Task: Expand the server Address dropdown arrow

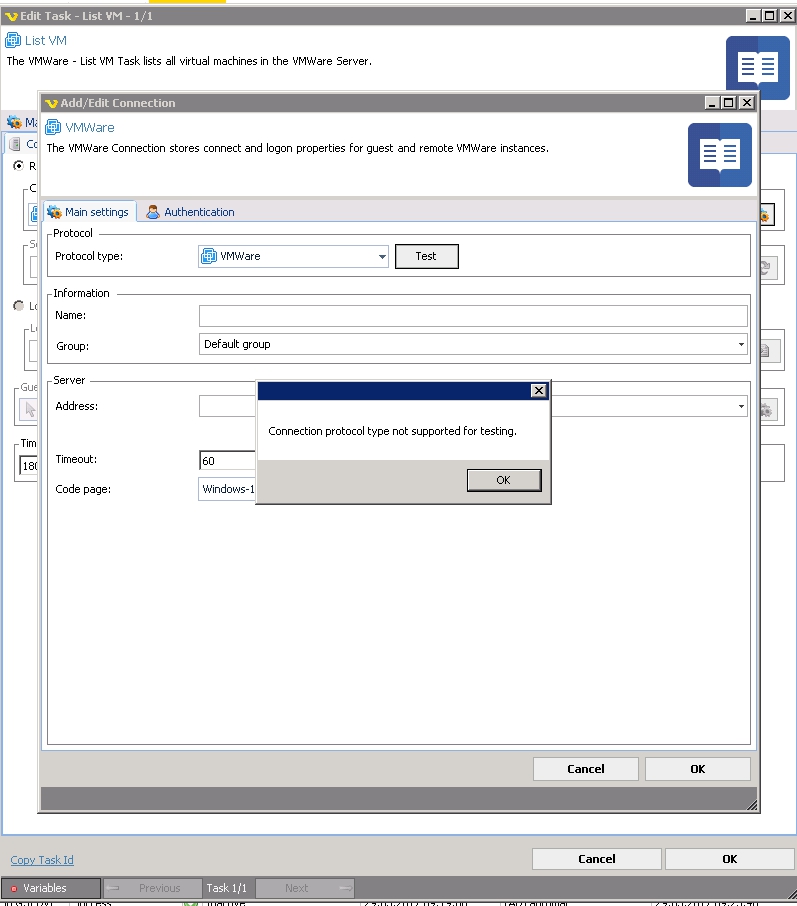Action: pos(741,407)
